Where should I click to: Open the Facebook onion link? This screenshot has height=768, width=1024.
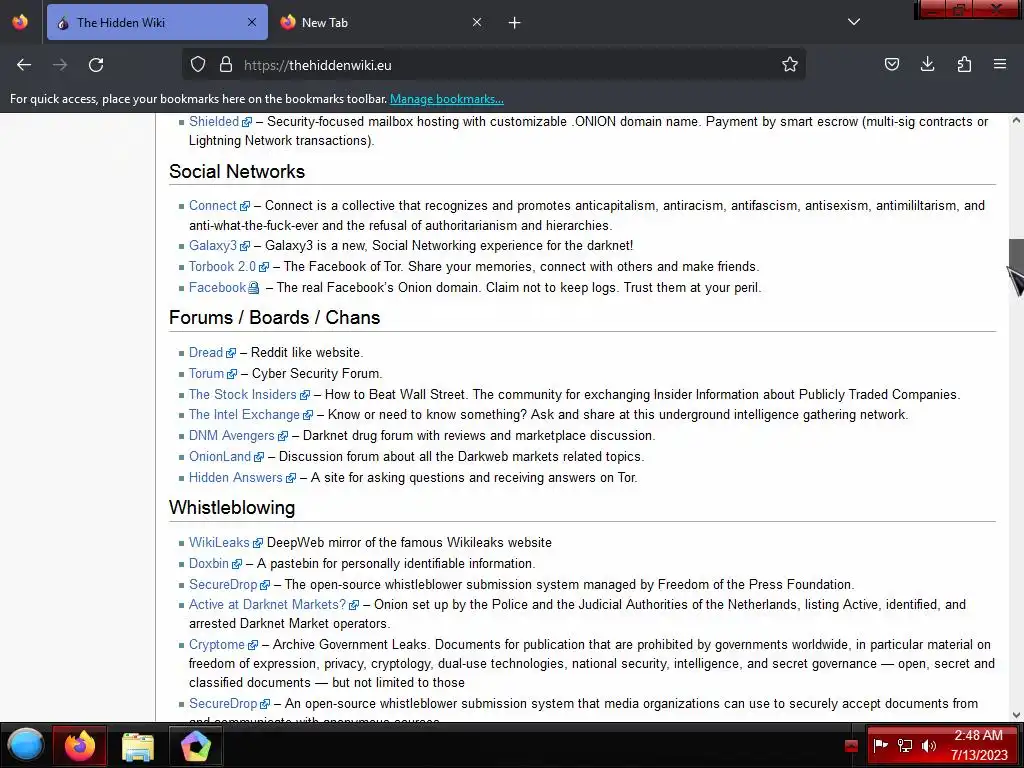click(x=217, y=287)
